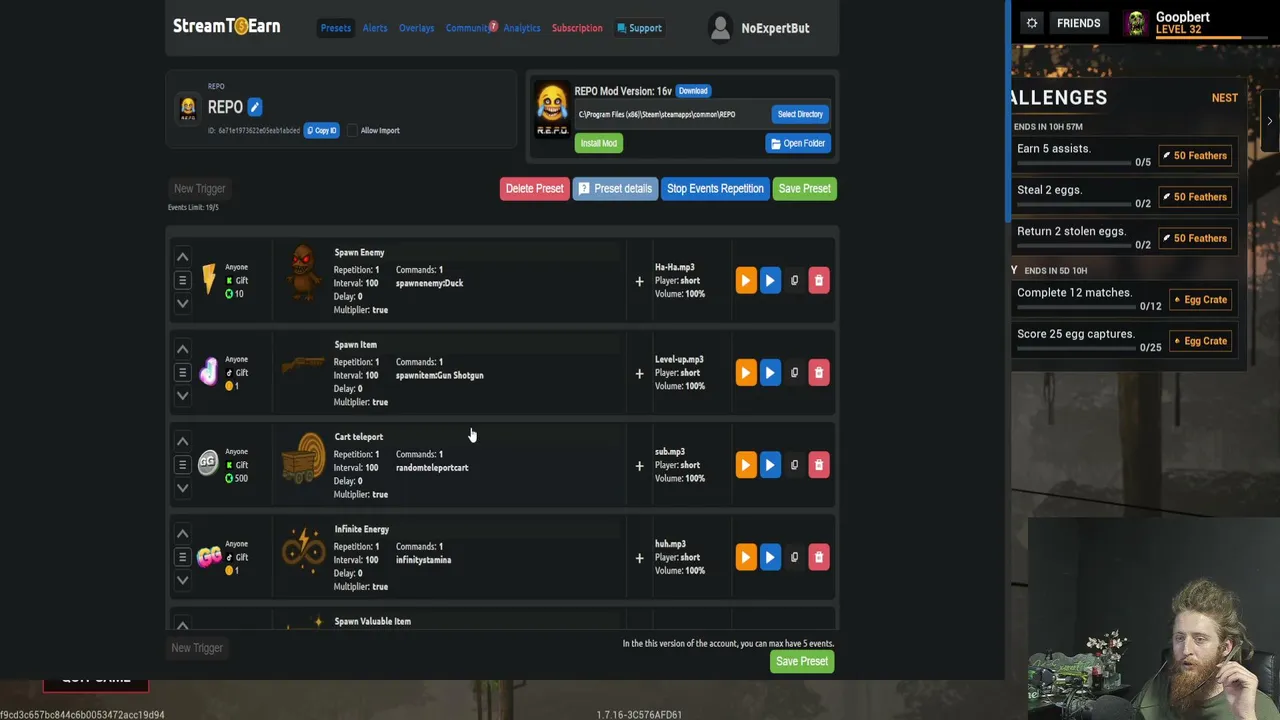Delete the Infinite Energy trigger with trash icon
Image resolution: width=1280 pixels, height=720 pixels.
[819, 557]
